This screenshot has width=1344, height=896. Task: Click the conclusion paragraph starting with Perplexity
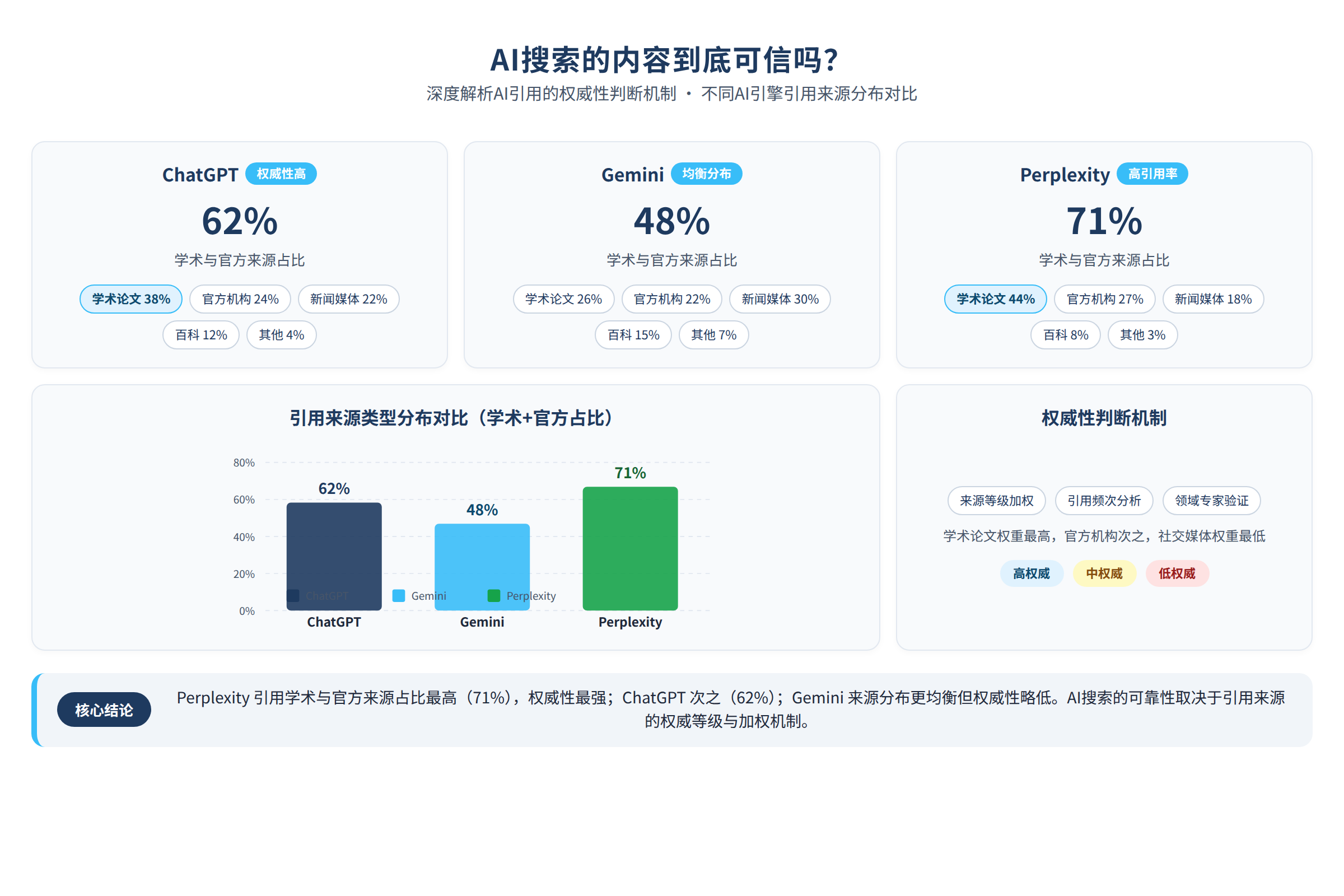point(730,709)
